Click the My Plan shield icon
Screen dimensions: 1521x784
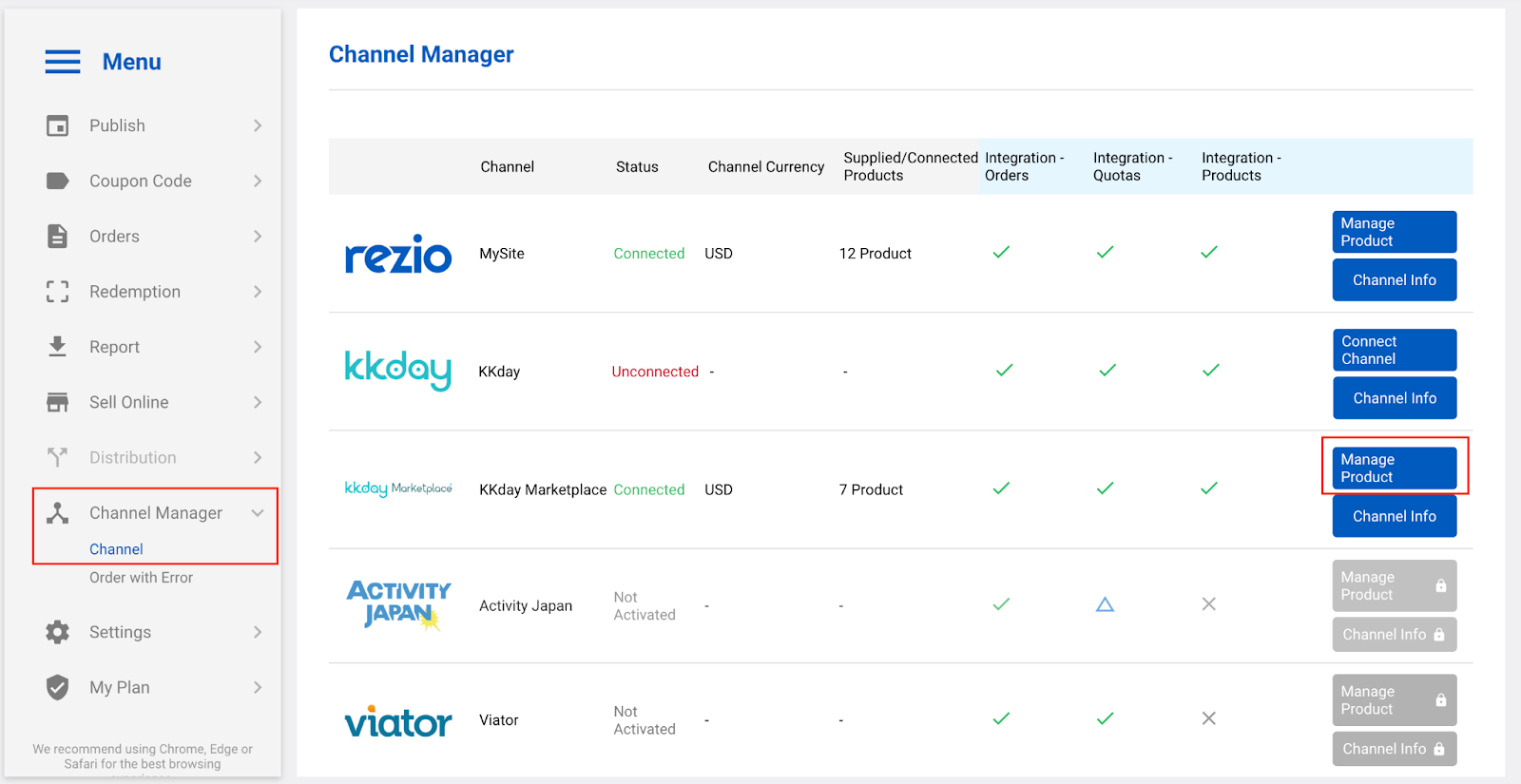(x=58, y=687)
